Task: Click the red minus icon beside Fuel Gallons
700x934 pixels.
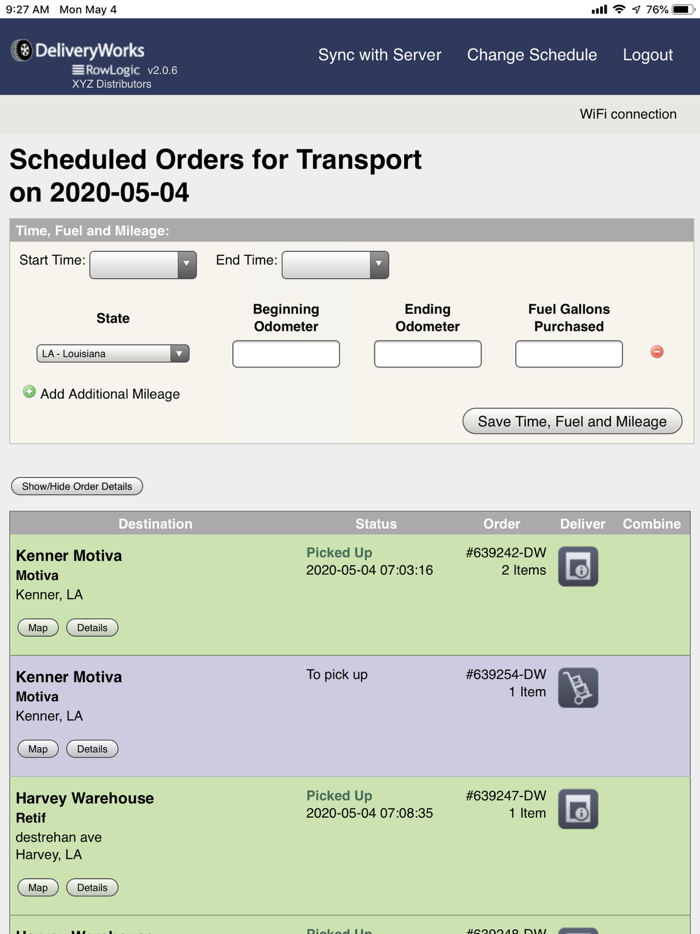Action: point(657,351)
